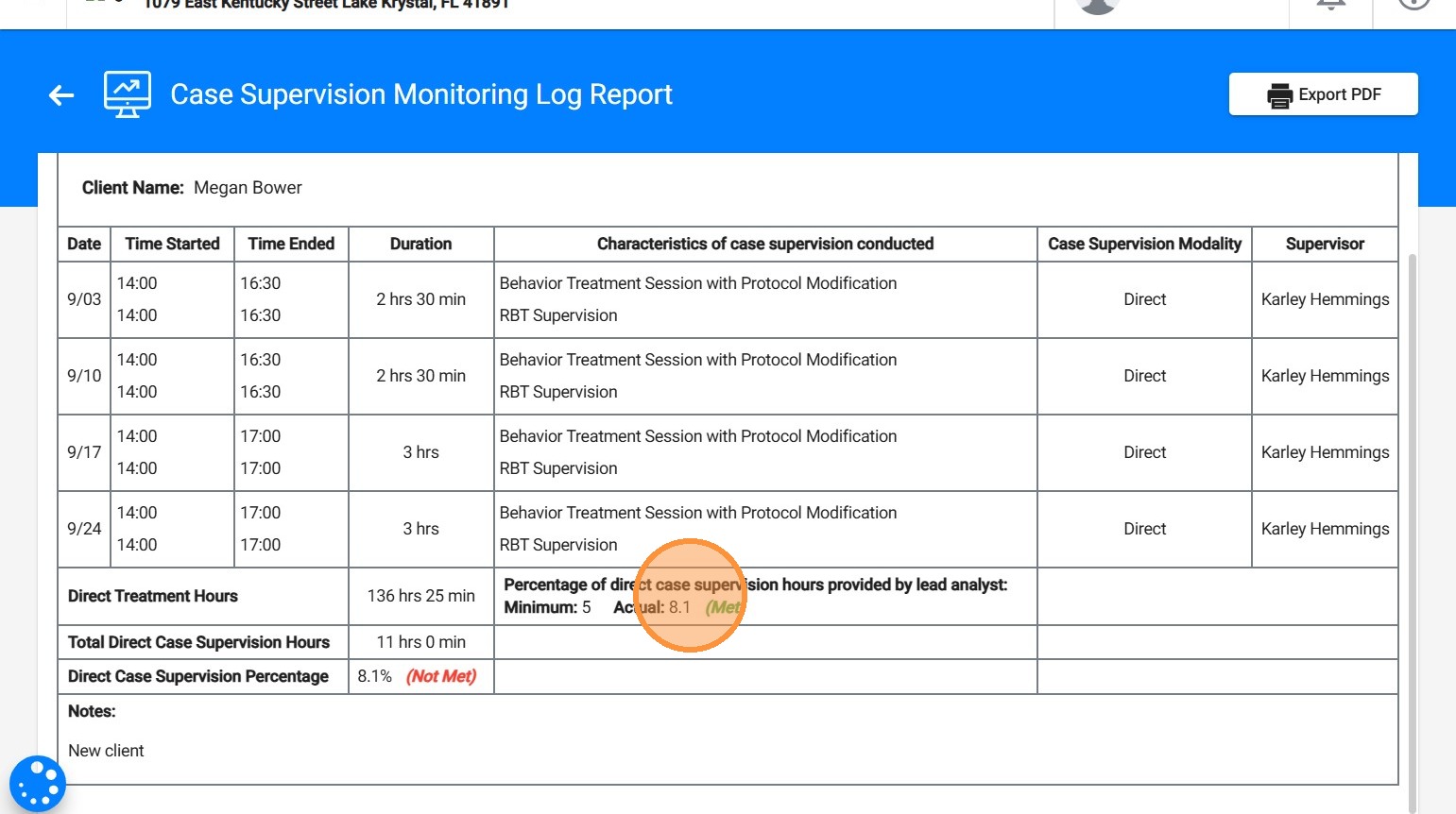The width and height of the screenshot is (1456, 814).
Task: Click the printer icon on Export PDF
Action: point(1279,95)
